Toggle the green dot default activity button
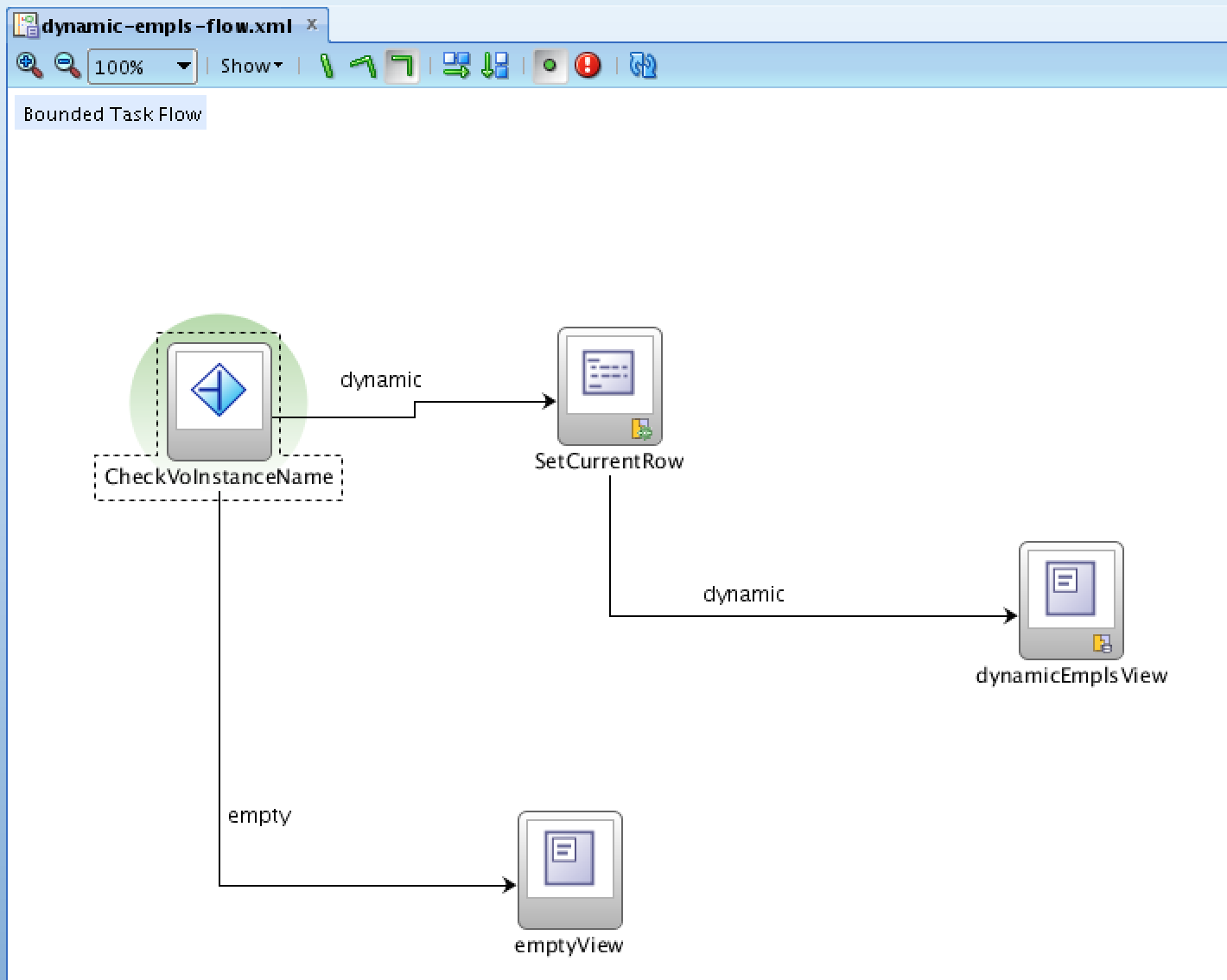Screen dimensions: 1227x980 [x=550, y=66]
